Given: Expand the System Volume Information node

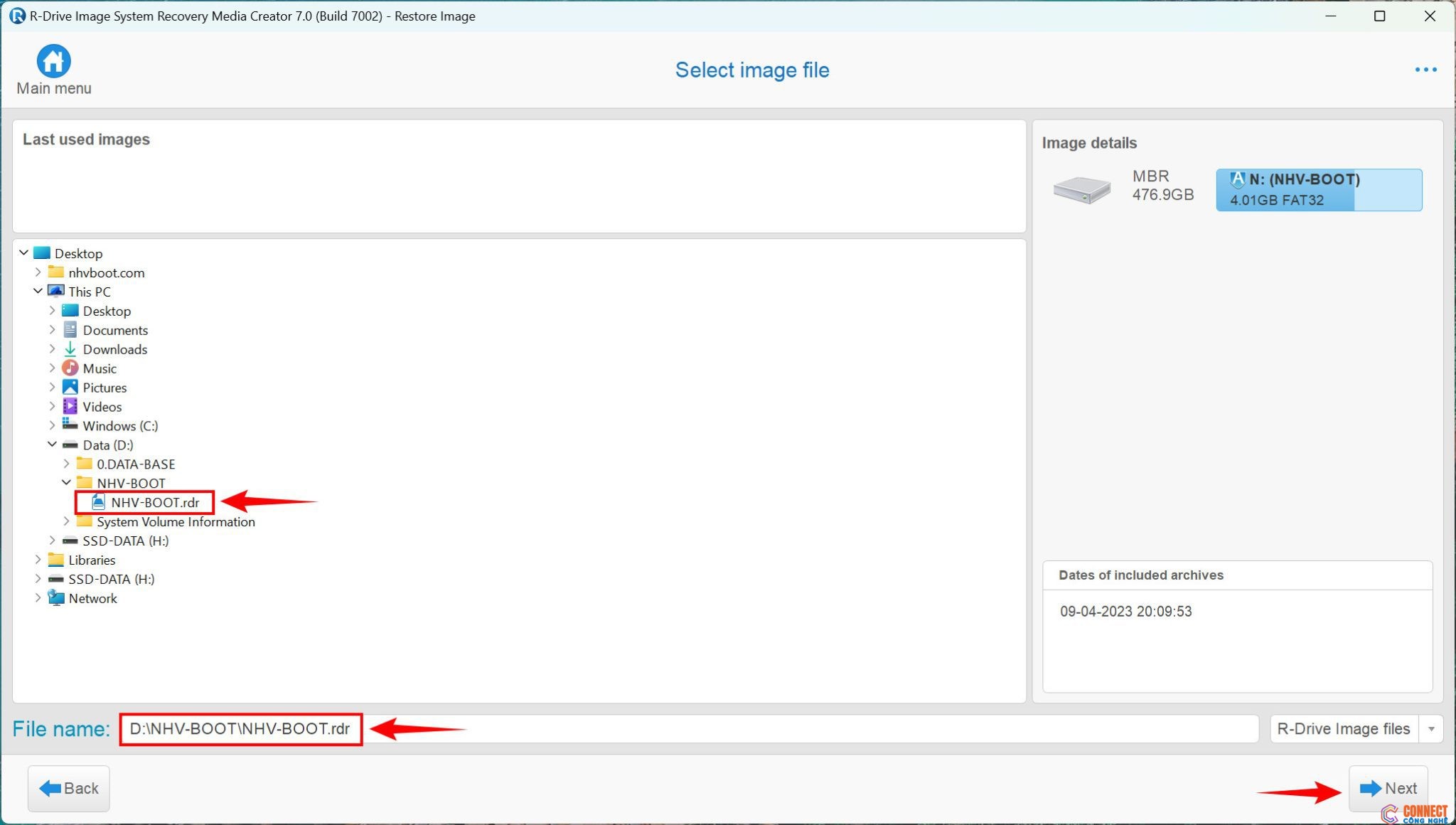Looking at the screenshot, I should click(x=66, y=521).
